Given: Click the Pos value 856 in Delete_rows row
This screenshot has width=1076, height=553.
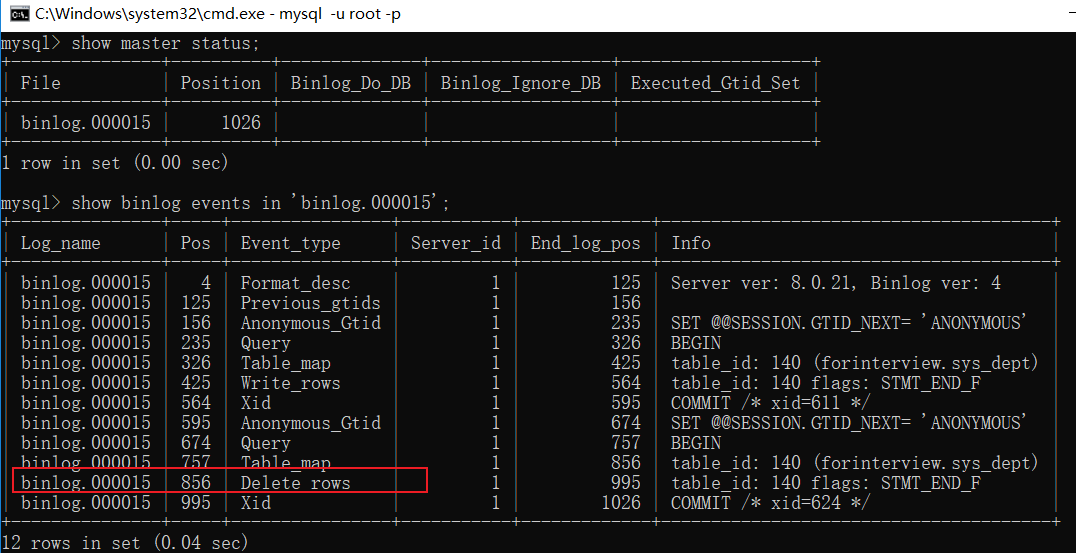Looking at the screenshot, I should (x=196, y=483).
